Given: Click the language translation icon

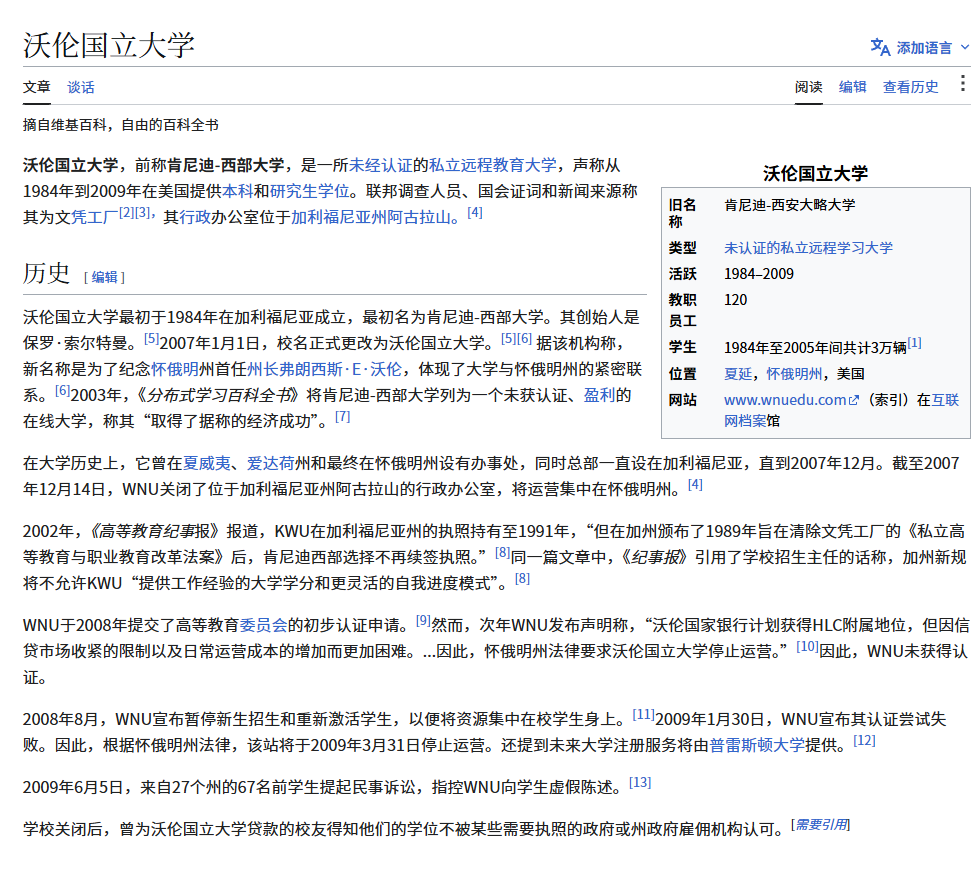Looking at the screenshot, I should pos(880,47).
